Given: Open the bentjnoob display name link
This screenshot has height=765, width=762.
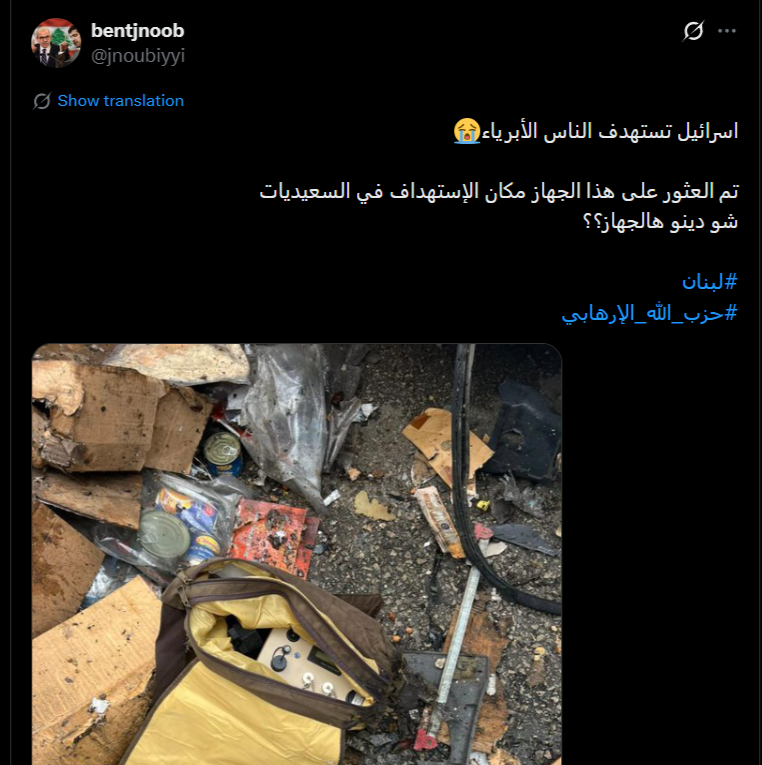Looking at the screenshot, I should pyautogui.click(x=138, y=31).
